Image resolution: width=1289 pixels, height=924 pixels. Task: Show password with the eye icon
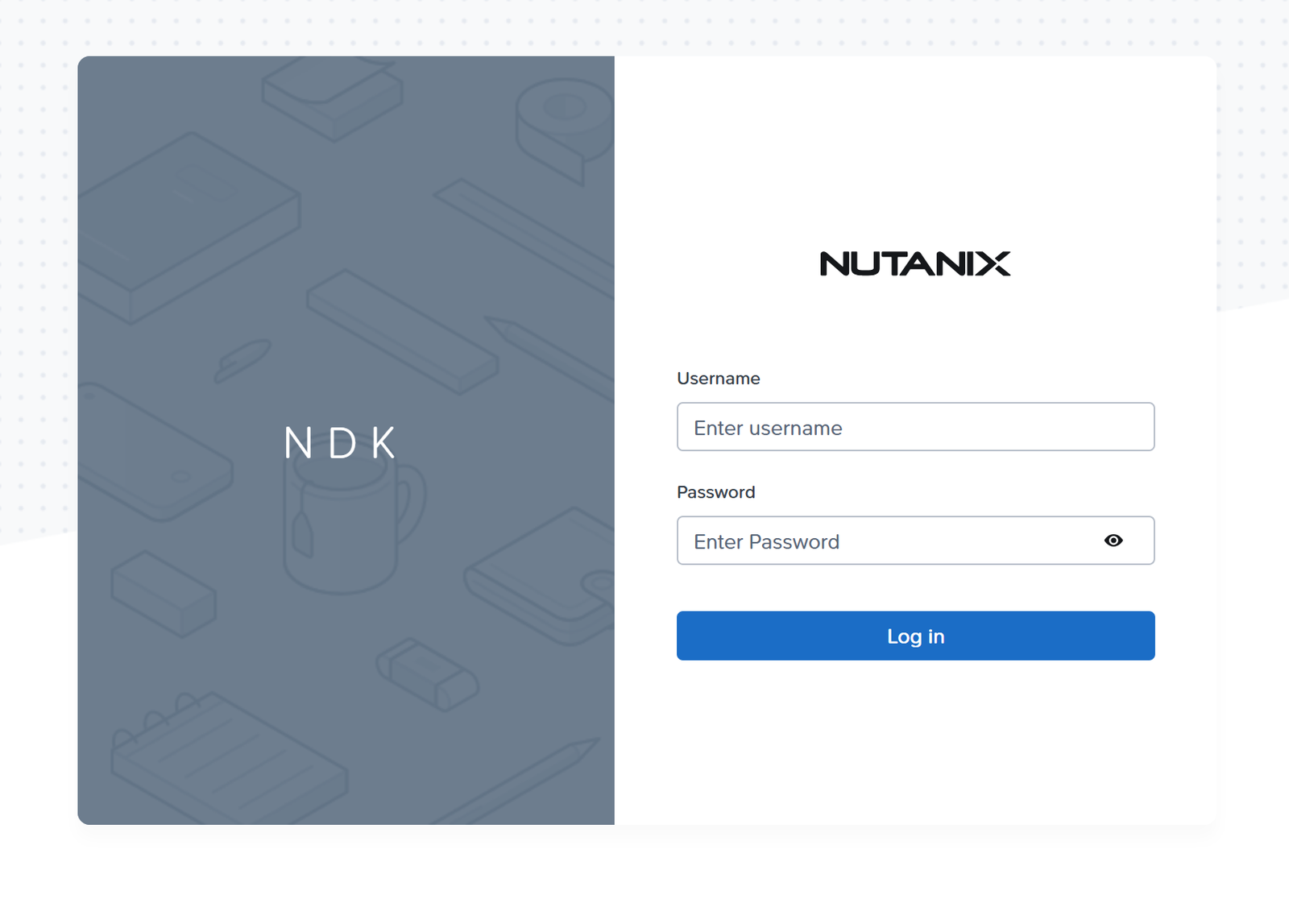[1113, 541]
